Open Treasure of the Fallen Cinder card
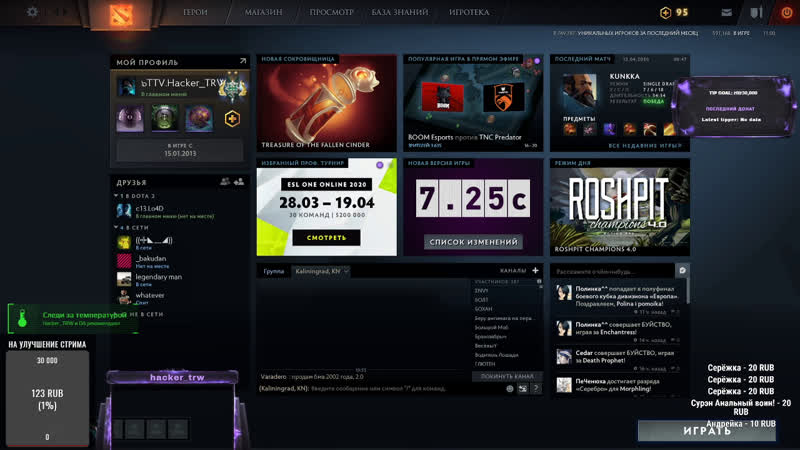Image resolution: width=800 pixels, height=450 pixels. pyautogui.click(x=327, y=103)
